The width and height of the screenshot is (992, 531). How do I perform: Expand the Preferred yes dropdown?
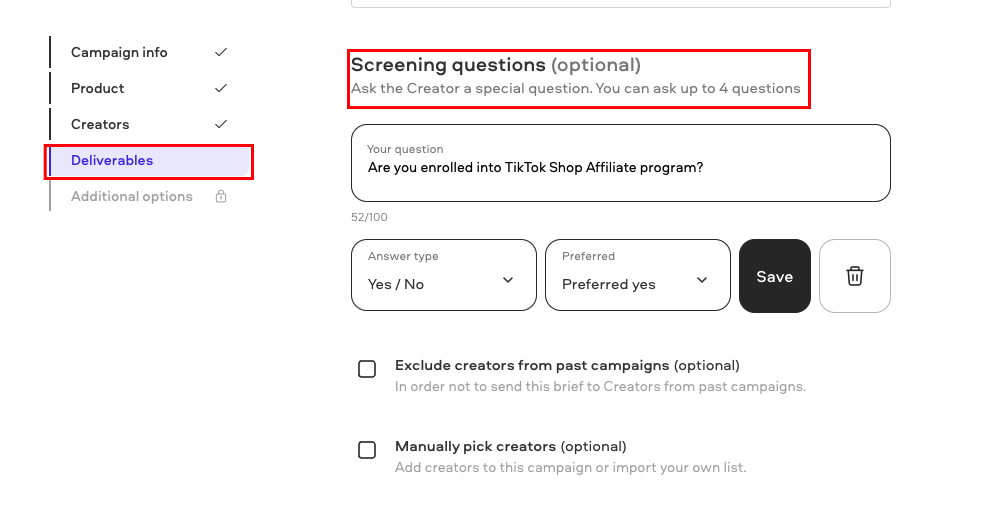638,275
